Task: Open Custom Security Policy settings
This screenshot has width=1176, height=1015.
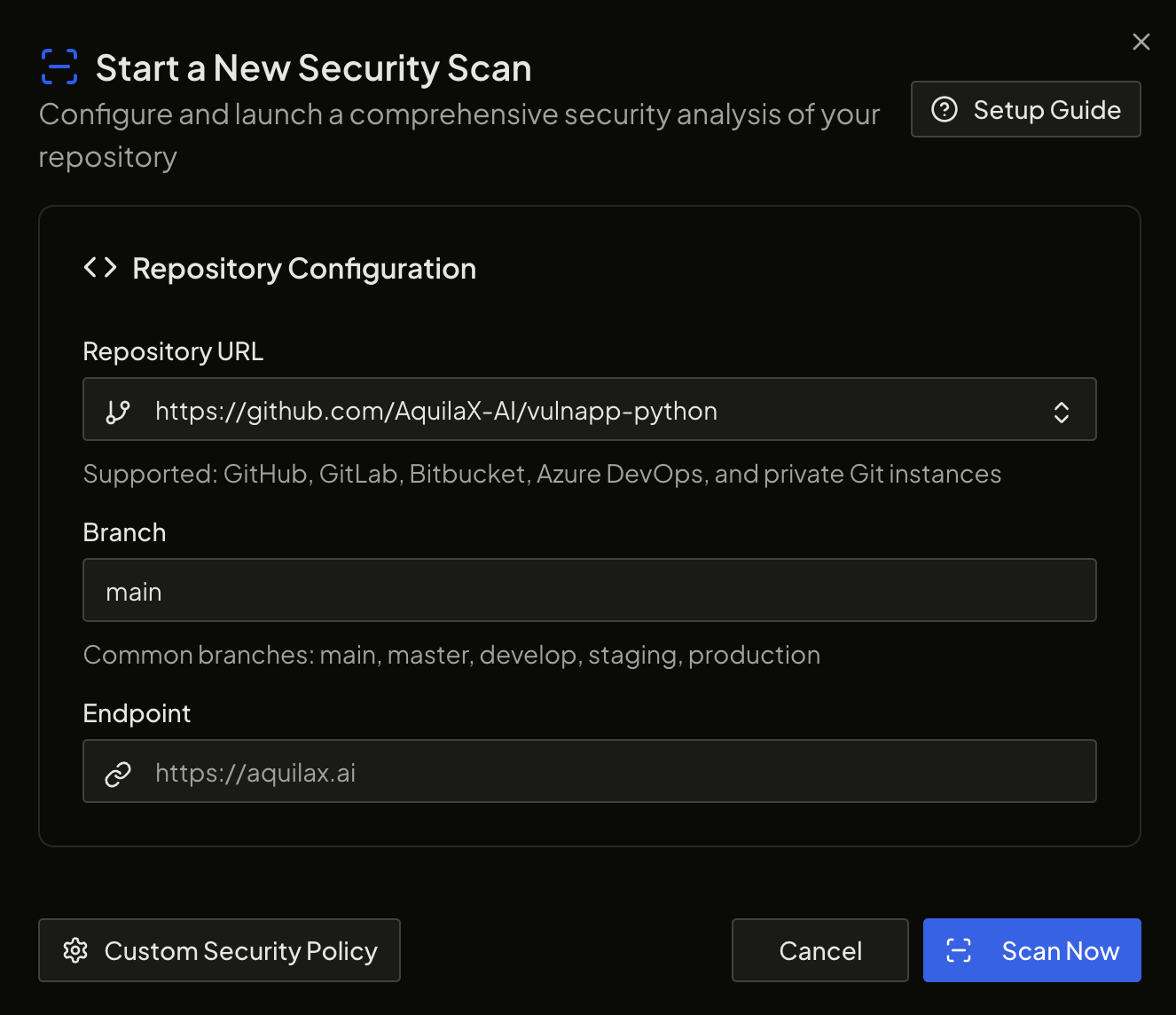Action: (219, 950)
